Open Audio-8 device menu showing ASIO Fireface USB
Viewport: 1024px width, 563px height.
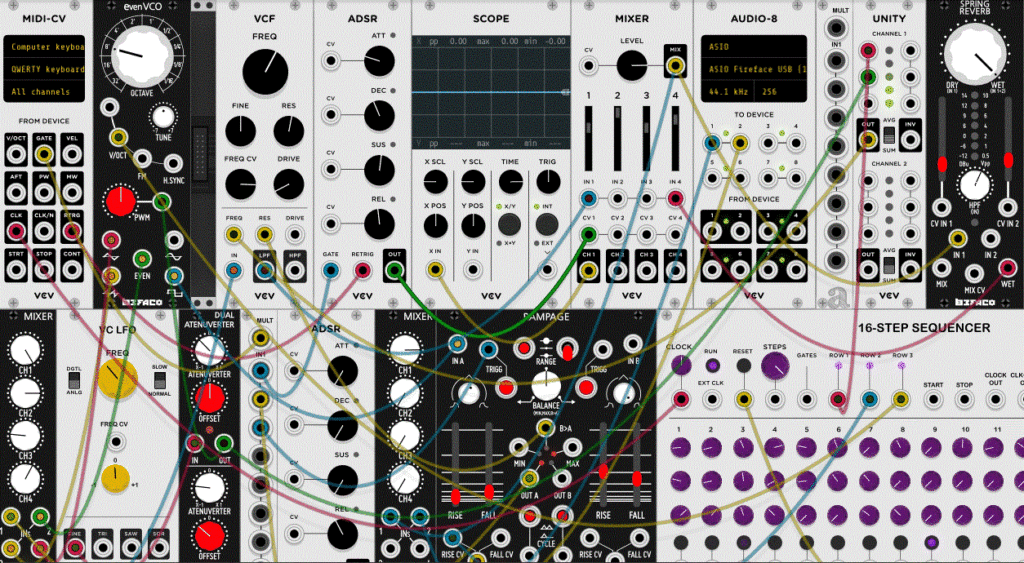pyautogui.click(x=754, y=69)
